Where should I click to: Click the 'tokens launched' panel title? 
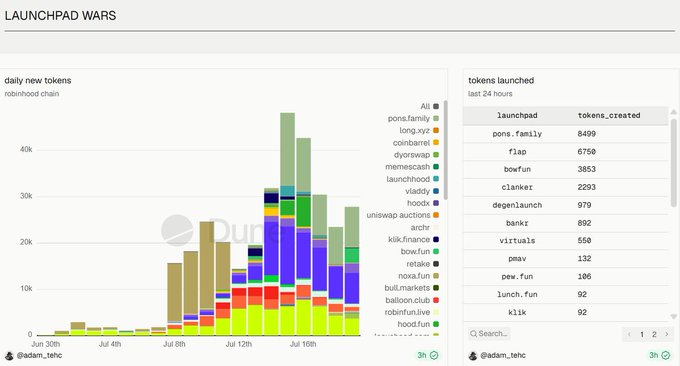point(501,81)
